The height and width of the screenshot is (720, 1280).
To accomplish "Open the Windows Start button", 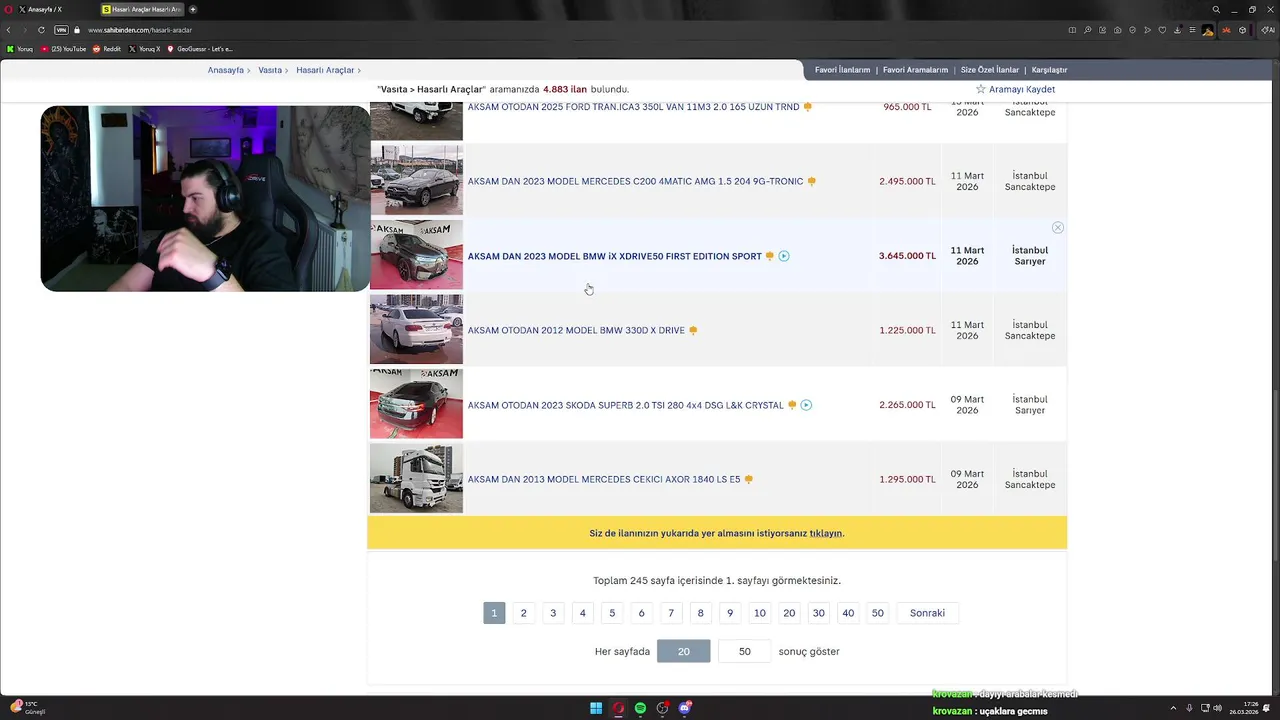I will tap(596, 708).
